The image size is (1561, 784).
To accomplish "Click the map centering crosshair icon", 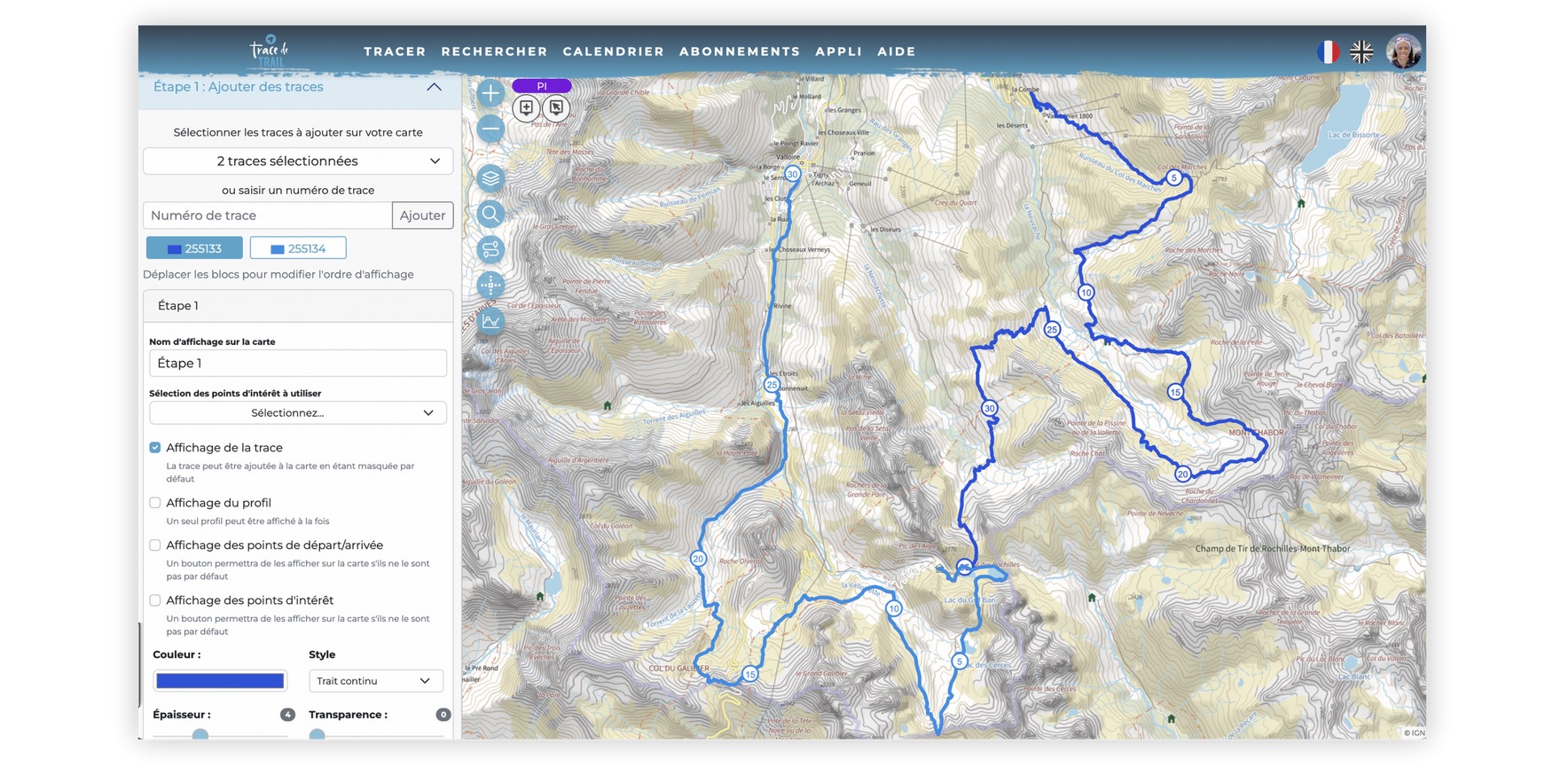I will pos(490,286).
